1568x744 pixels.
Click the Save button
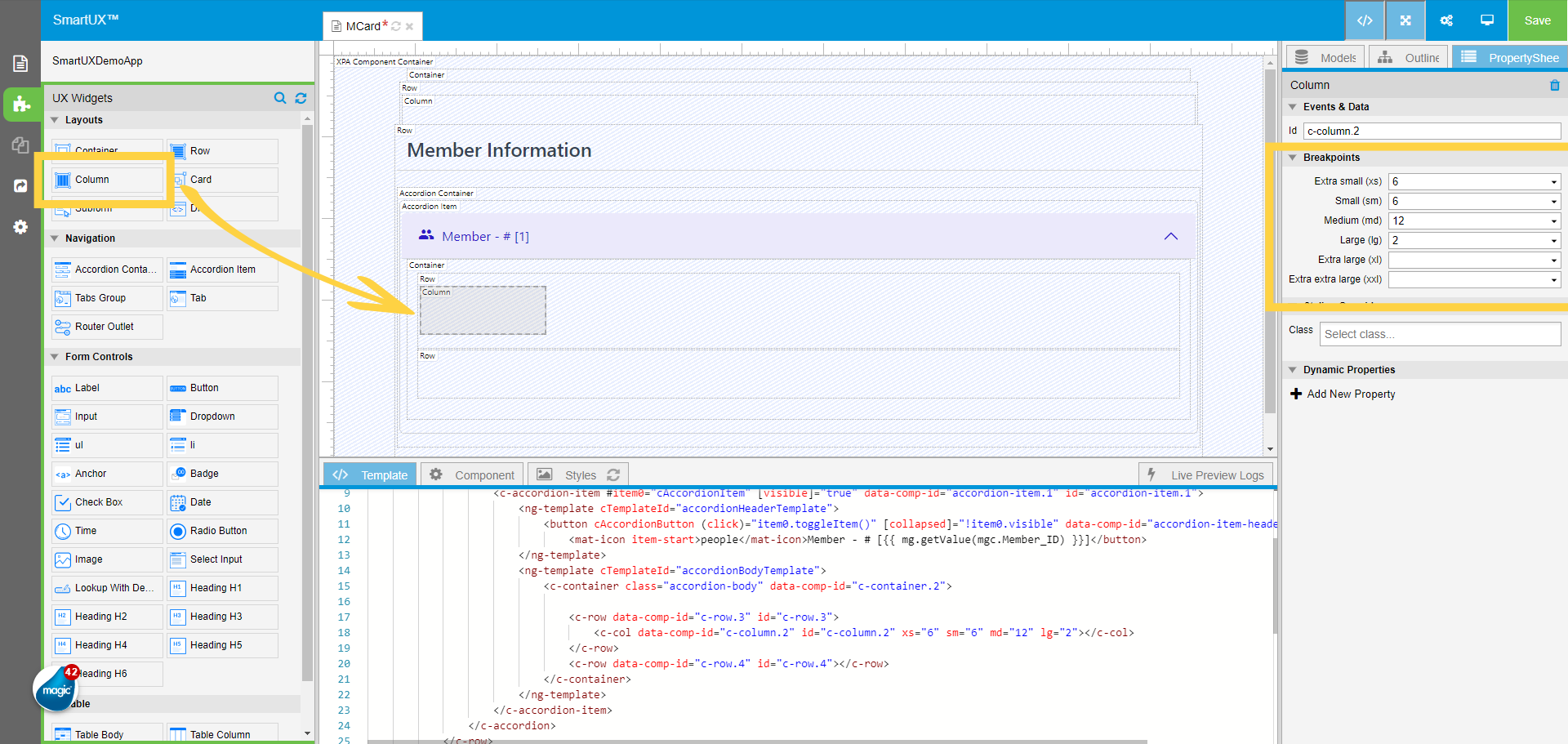(1537, 20)
